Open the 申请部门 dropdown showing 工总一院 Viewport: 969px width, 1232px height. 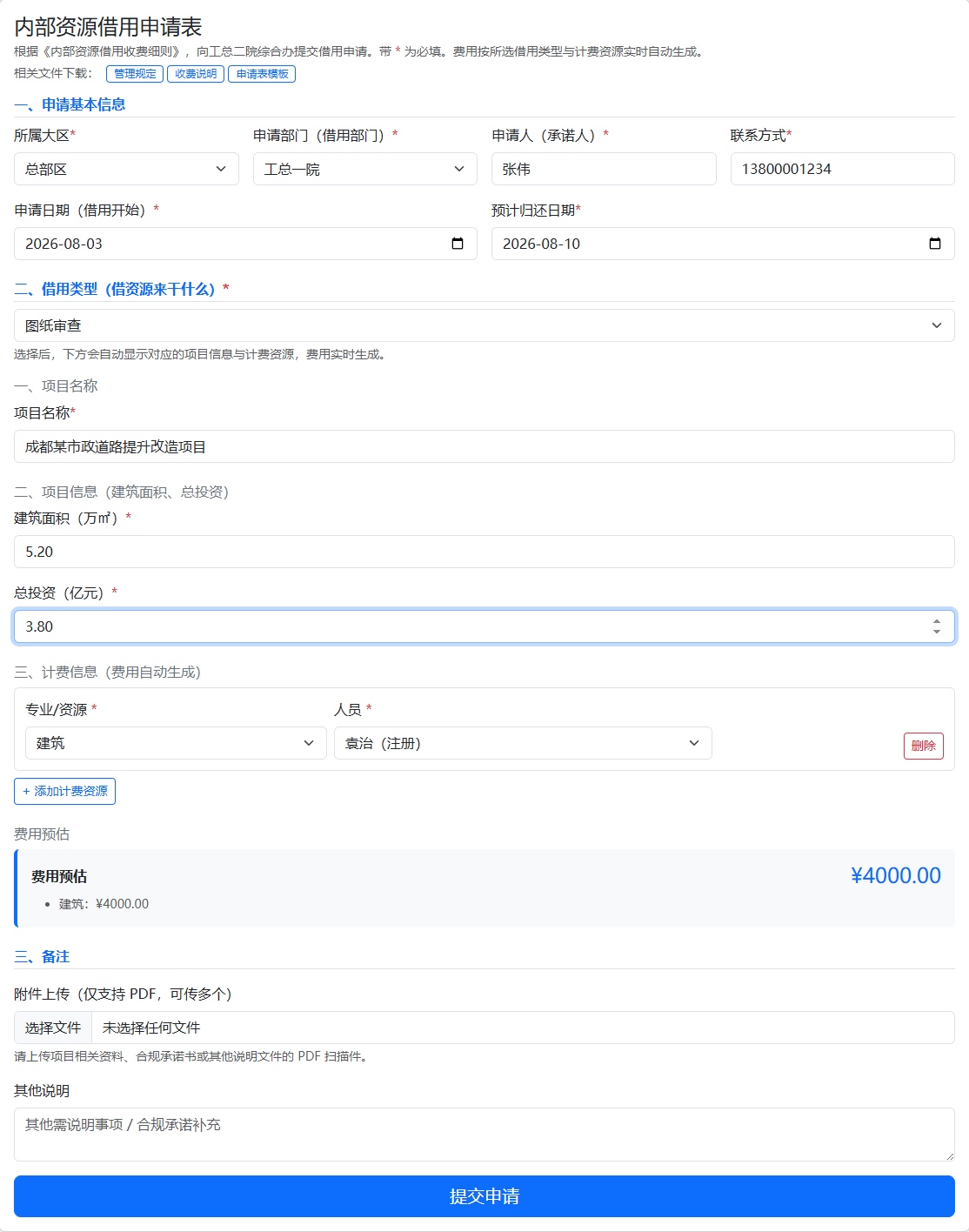point(365,169)
